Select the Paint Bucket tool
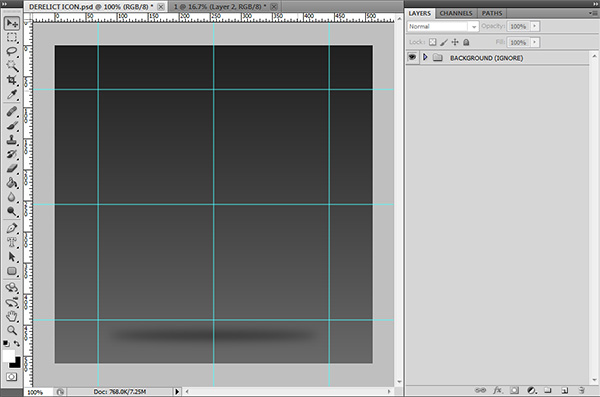The height and width of the screenshot is (397, 600). tap(12, 183)
